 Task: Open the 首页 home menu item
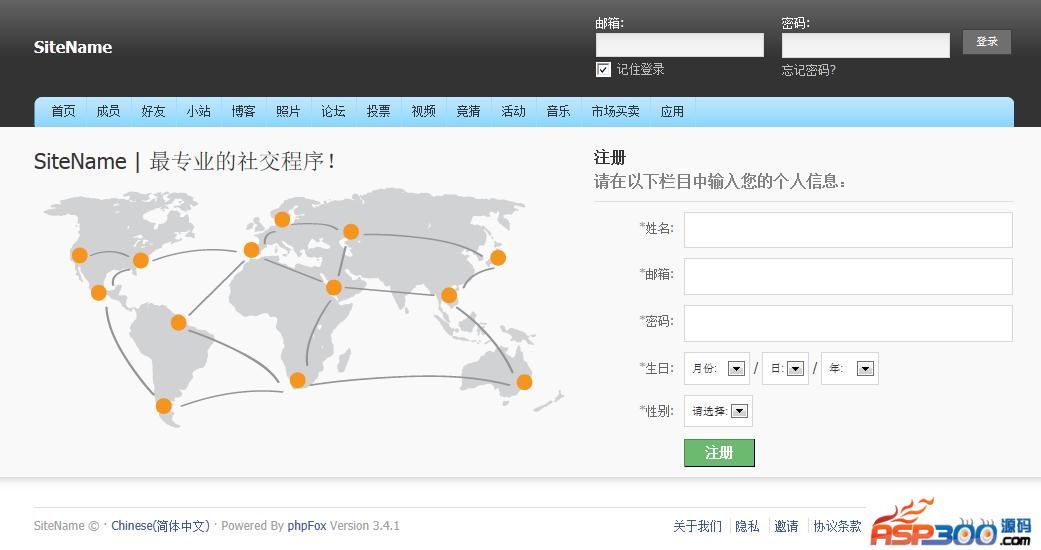63,112
